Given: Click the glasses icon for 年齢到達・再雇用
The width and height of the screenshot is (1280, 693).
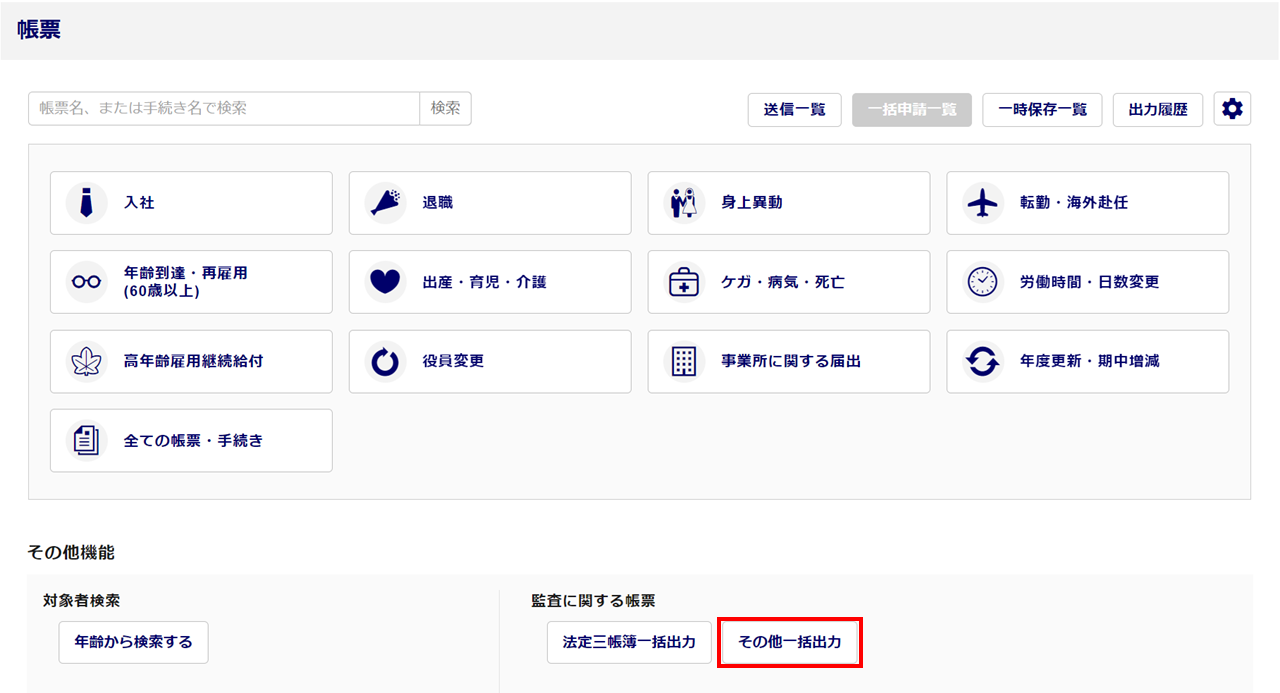Looking at the screenshot, I should (x=86, y=282).
